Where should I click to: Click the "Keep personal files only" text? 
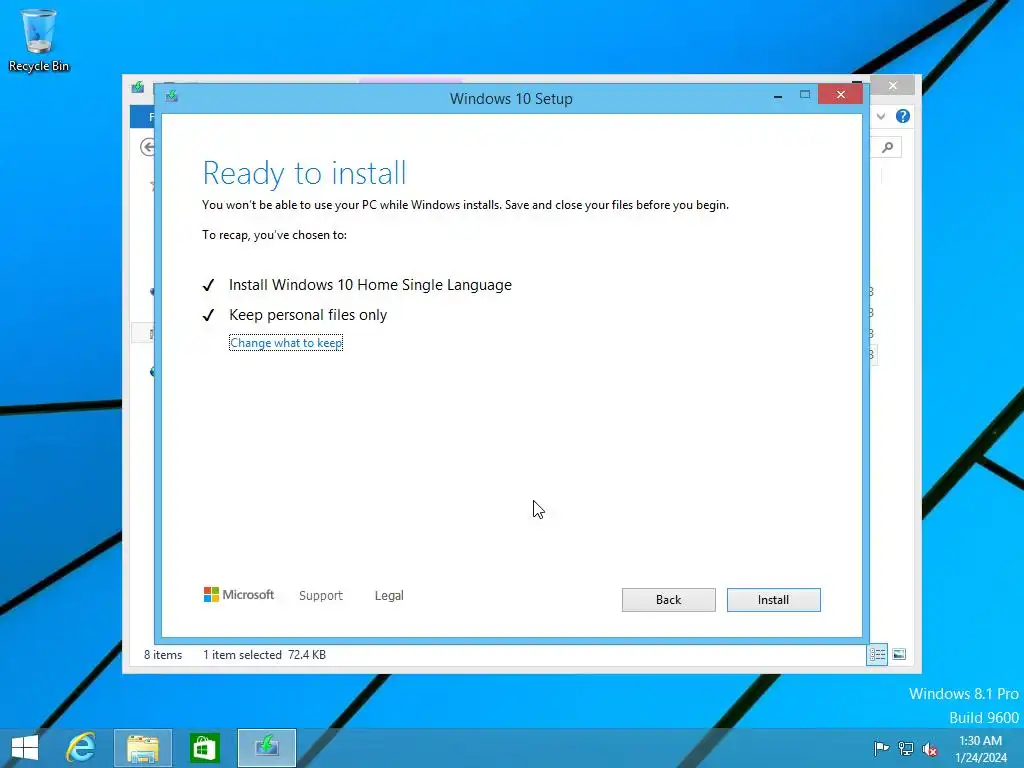pyautogui.click(x=308, y=315)
